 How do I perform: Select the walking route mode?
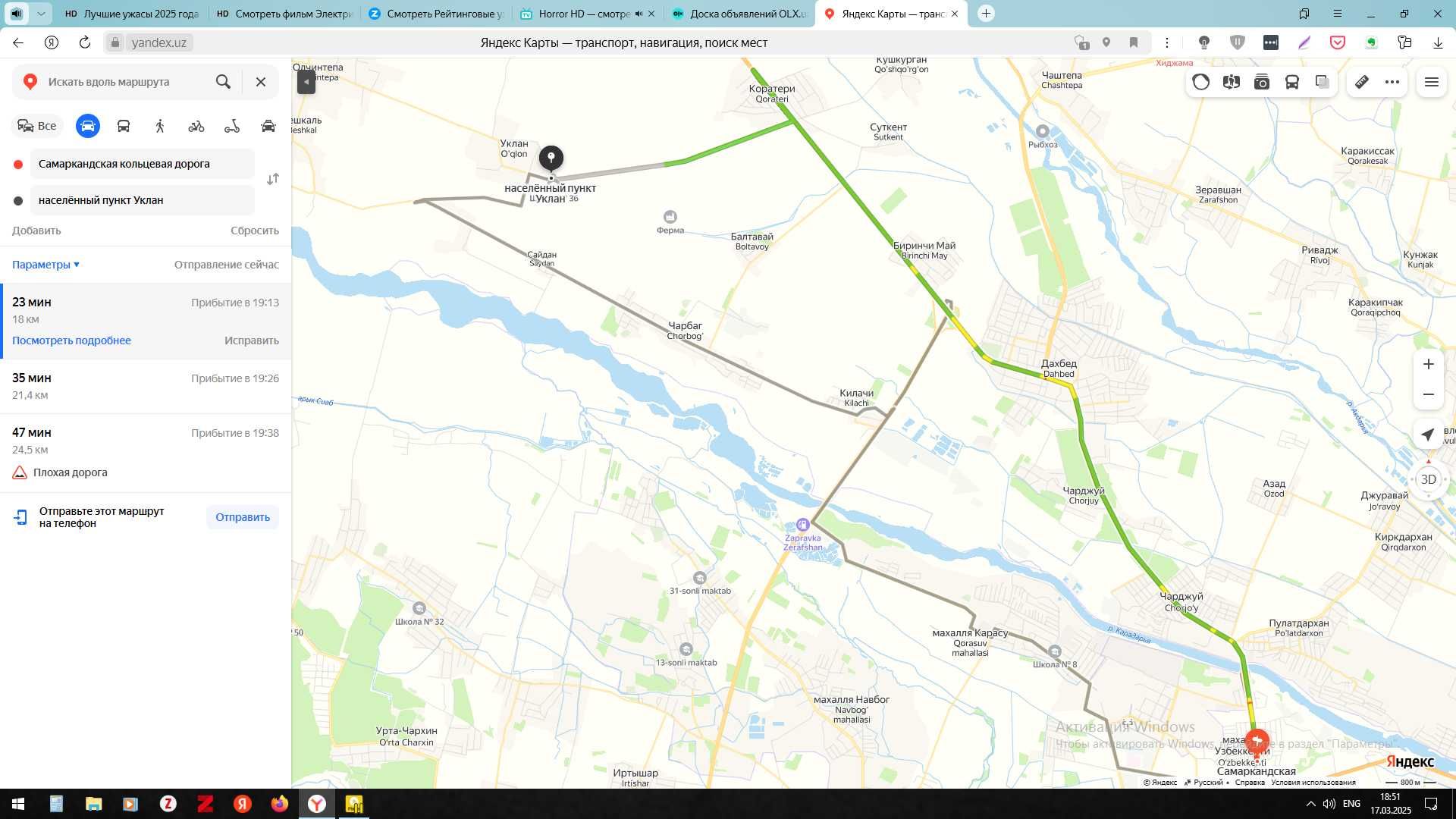click(x=160, y=126)
